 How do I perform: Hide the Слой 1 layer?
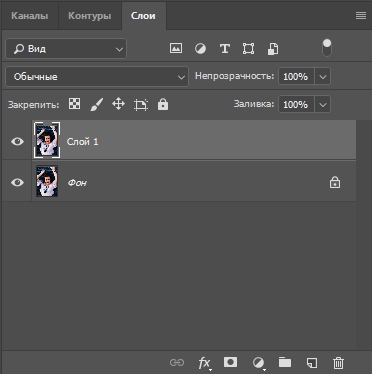point(17,141)
